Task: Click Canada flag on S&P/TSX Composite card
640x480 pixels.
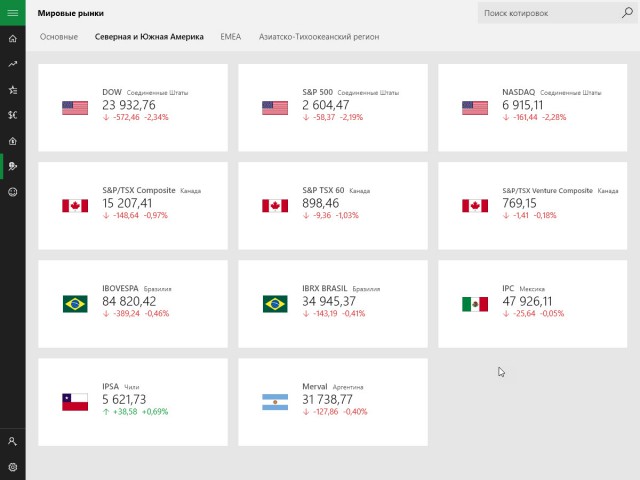Action: (x=75, y=206)
